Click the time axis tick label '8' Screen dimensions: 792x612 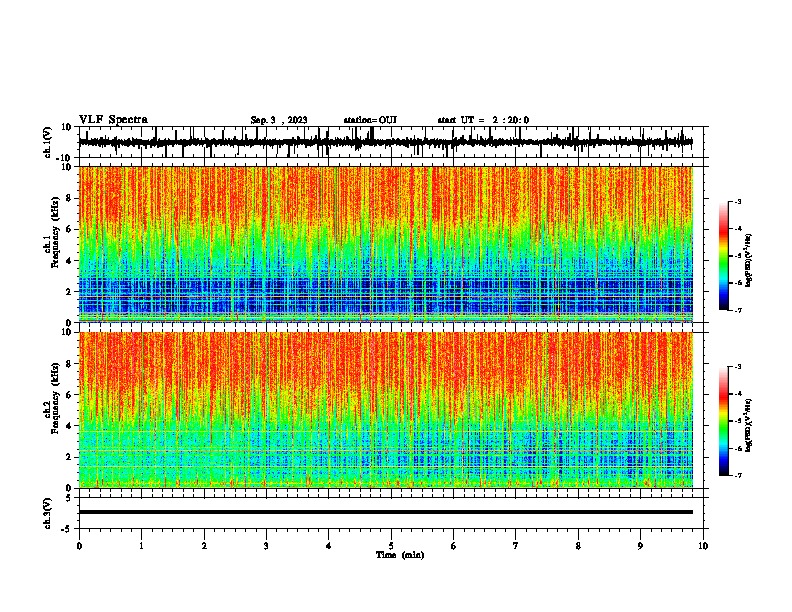pos(578,546)
